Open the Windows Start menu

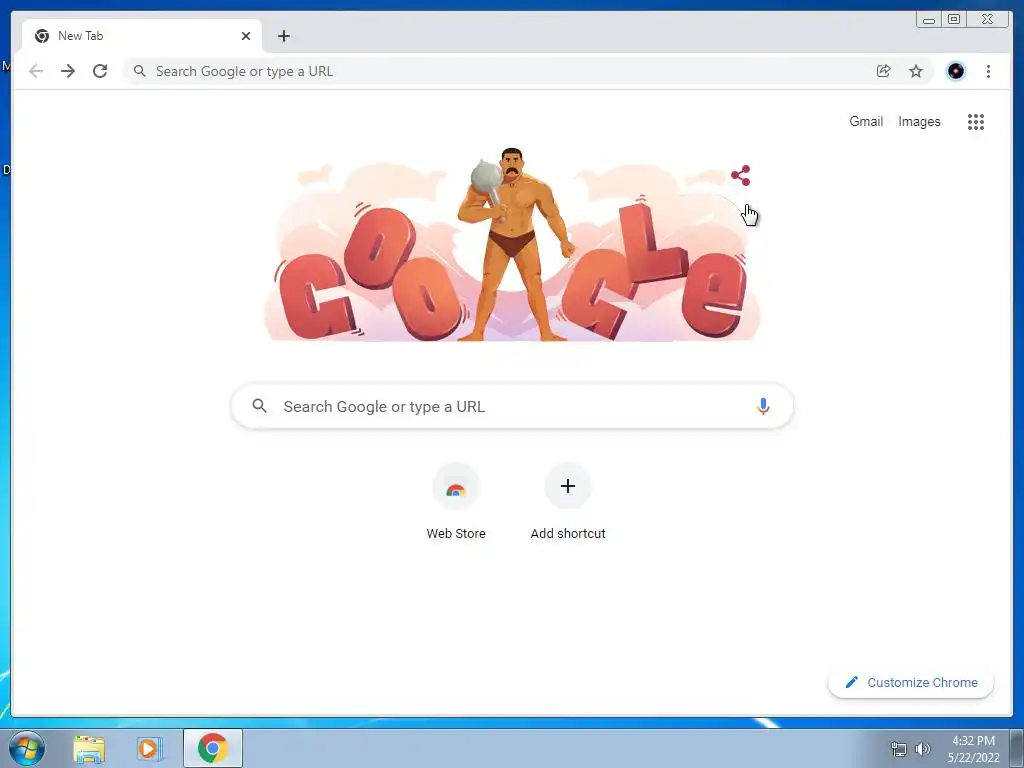tap(26, 748)
